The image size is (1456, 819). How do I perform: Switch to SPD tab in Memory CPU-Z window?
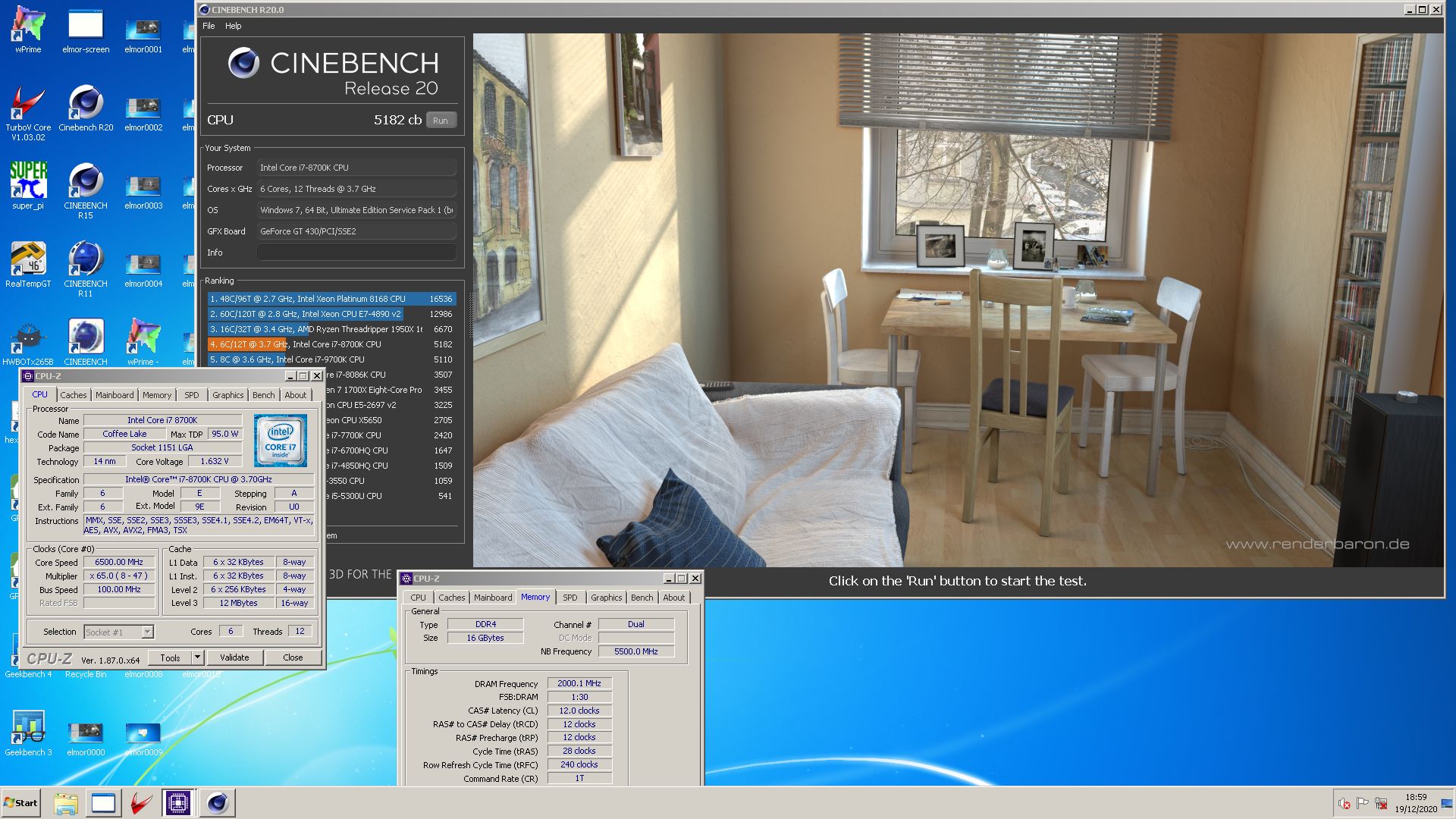click(x=570, y=598)
